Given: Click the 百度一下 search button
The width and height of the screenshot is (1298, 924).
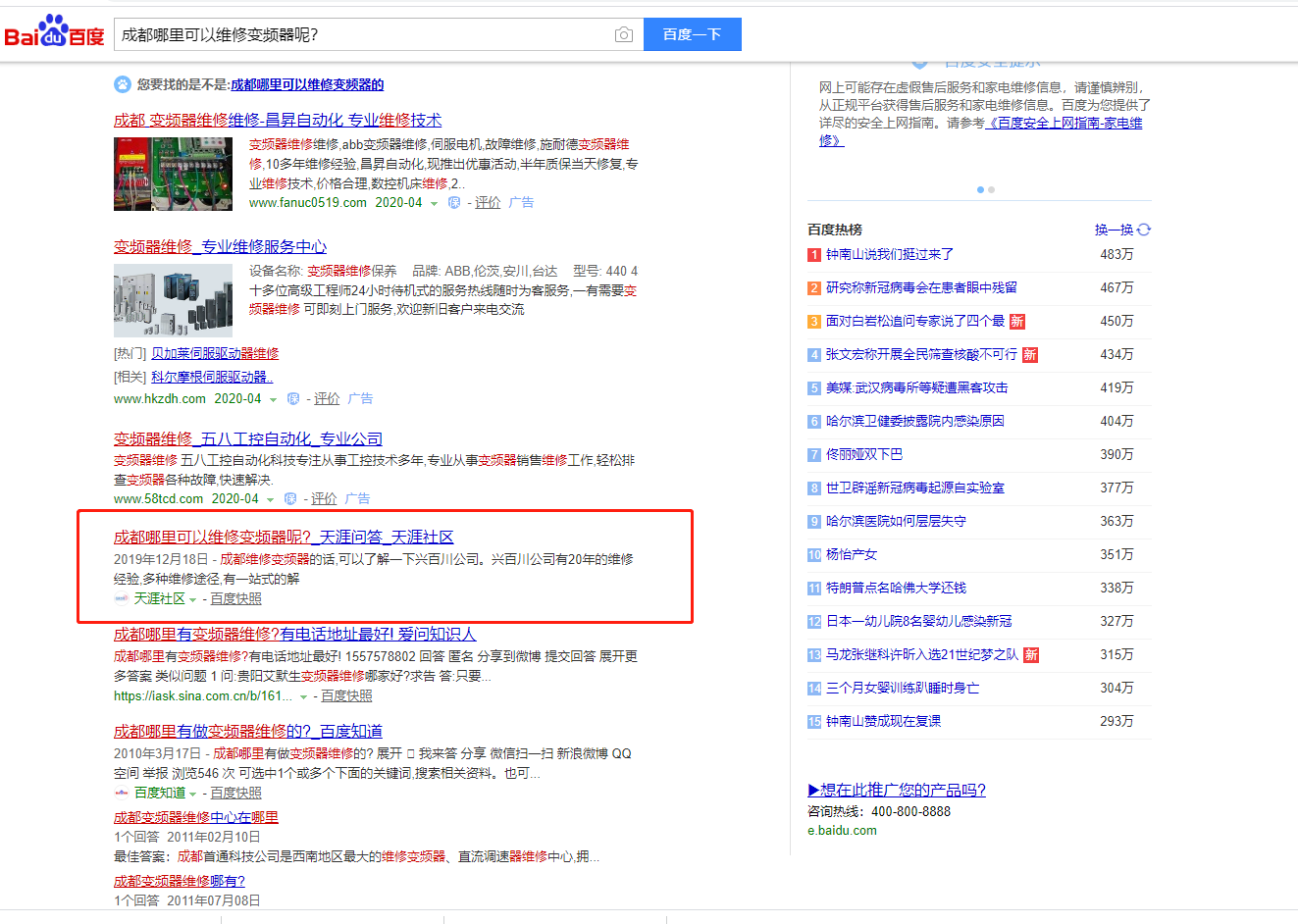Looking at the screenshot, I should tap(693, 34).
